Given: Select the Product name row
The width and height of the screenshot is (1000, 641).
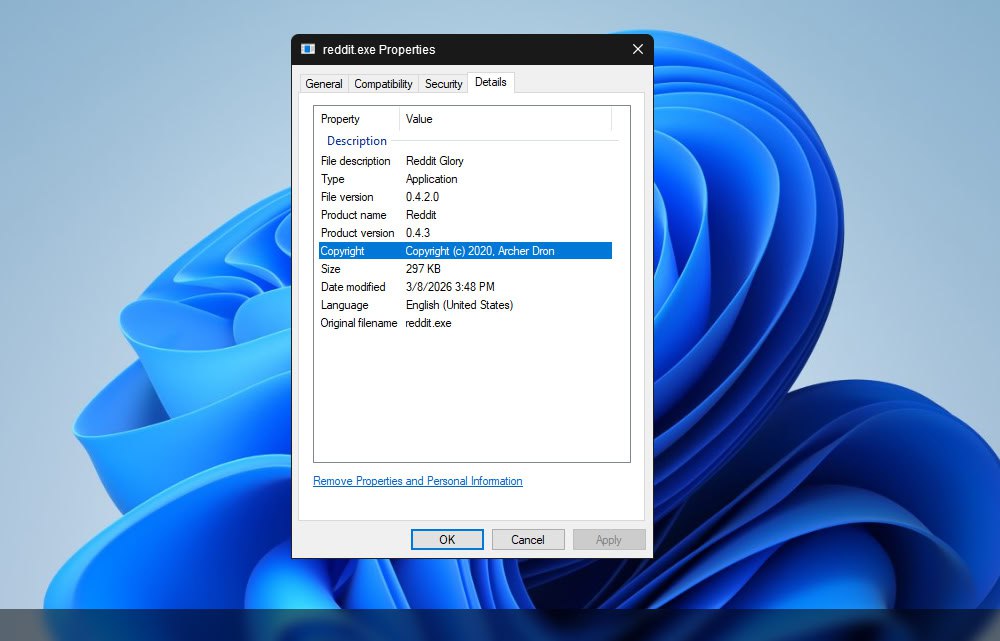Looking at the screenshot, I should 466,214.
